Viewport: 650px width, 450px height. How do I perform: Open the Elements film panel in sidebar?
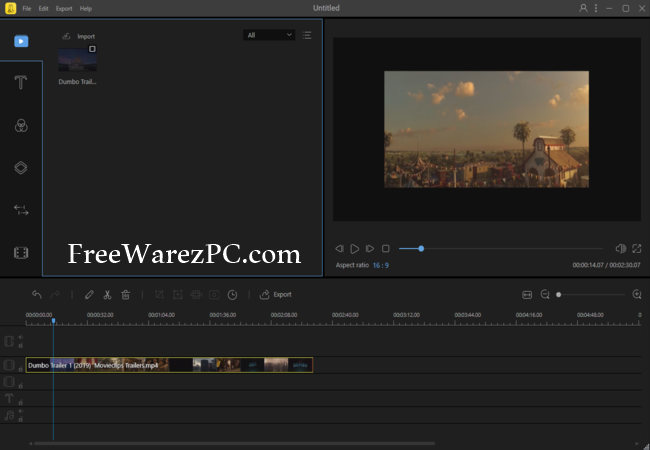pyautogui.click(x=21, y=252)
